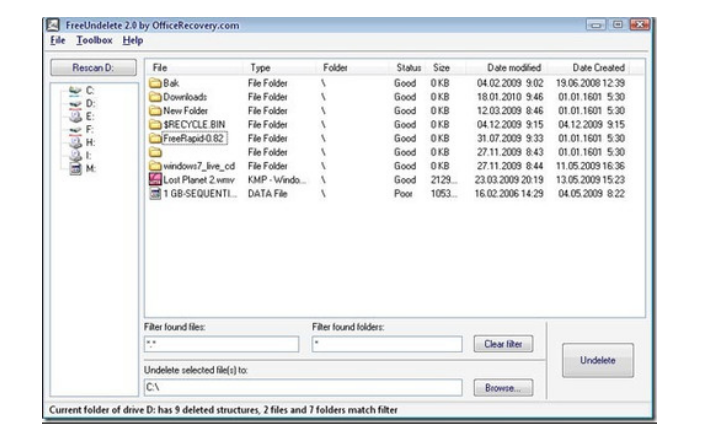702x442 pixels.
Task: Click the status bar deleted structures message
Action: (x=223, y=410)
